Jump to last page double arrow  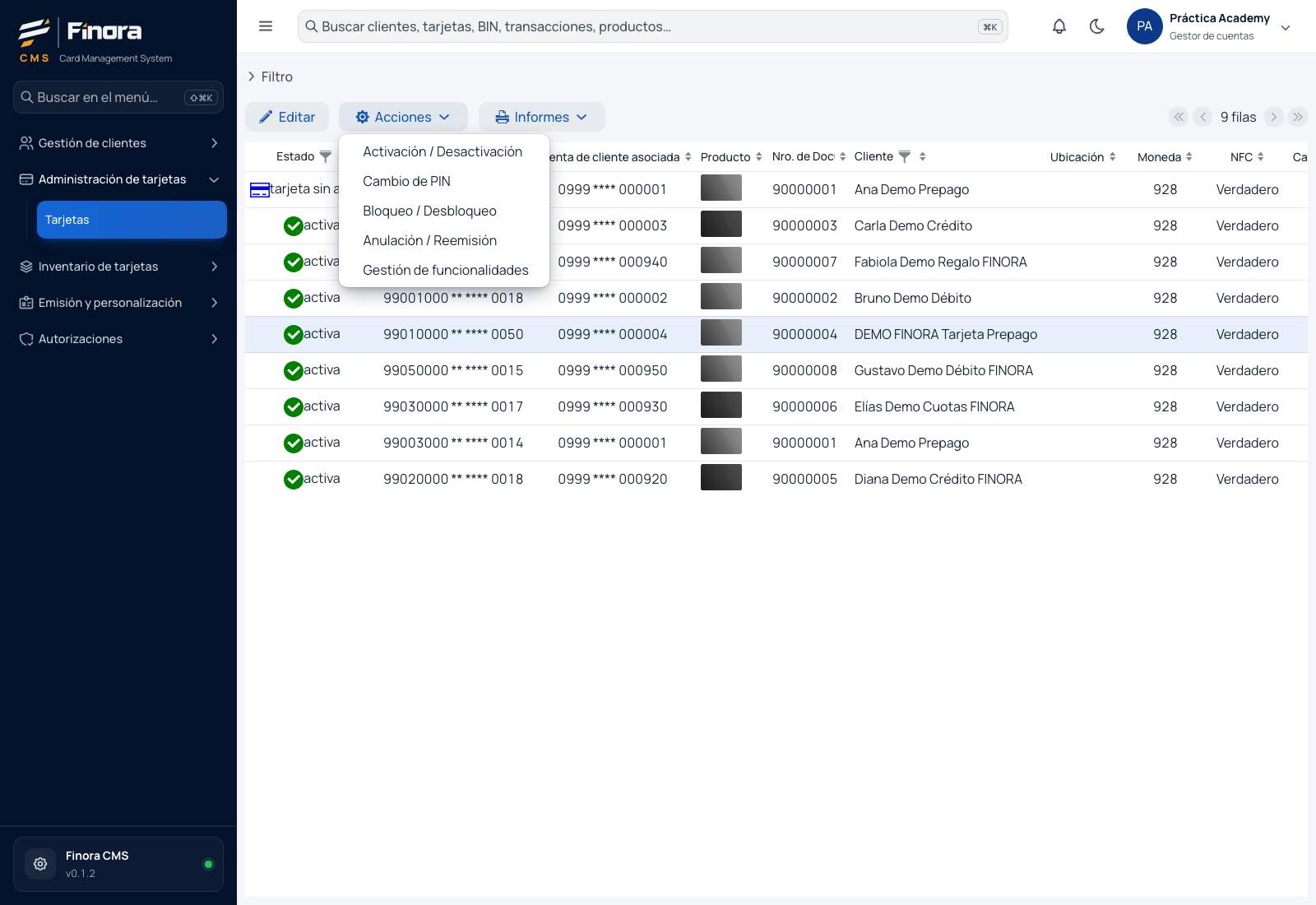(1298, 117)
